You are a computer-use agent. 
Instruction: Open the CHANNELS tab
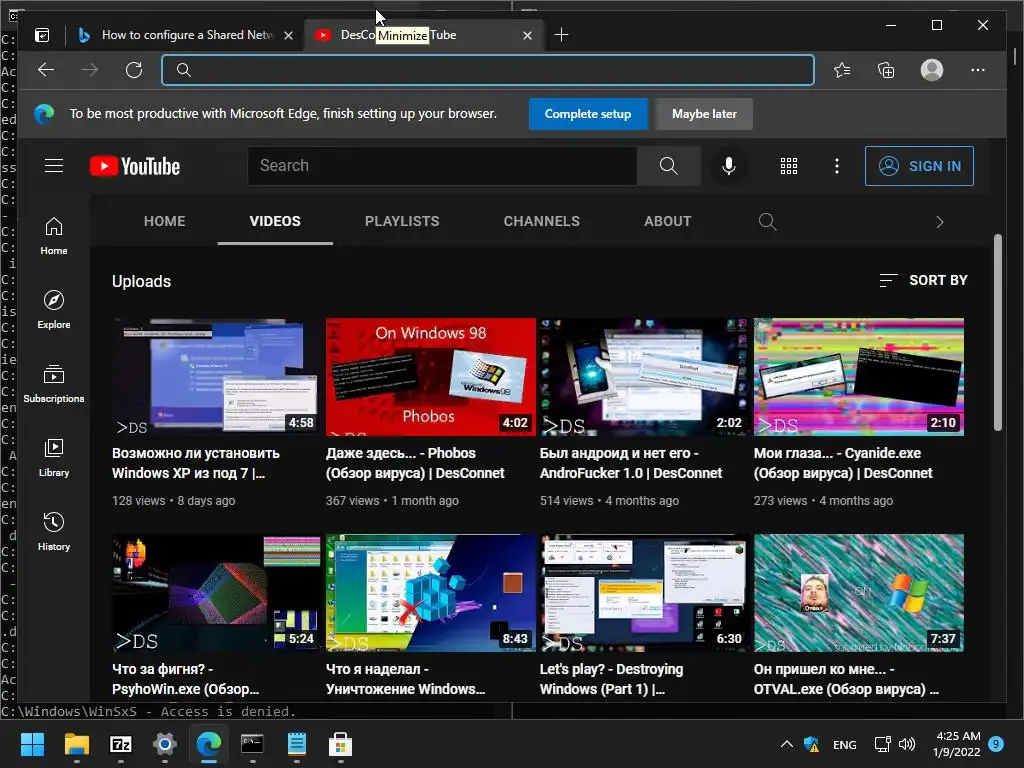coord(541,221)
